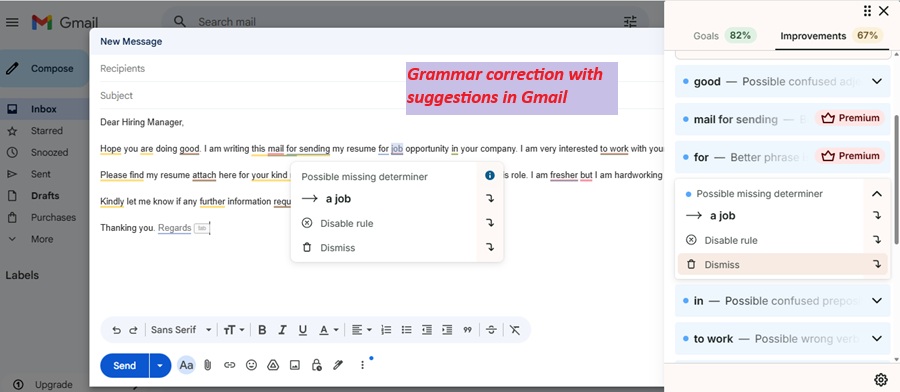Screen dimensions: 900x392
Task: Open the Drafts folder
Action: pos(45,196)
